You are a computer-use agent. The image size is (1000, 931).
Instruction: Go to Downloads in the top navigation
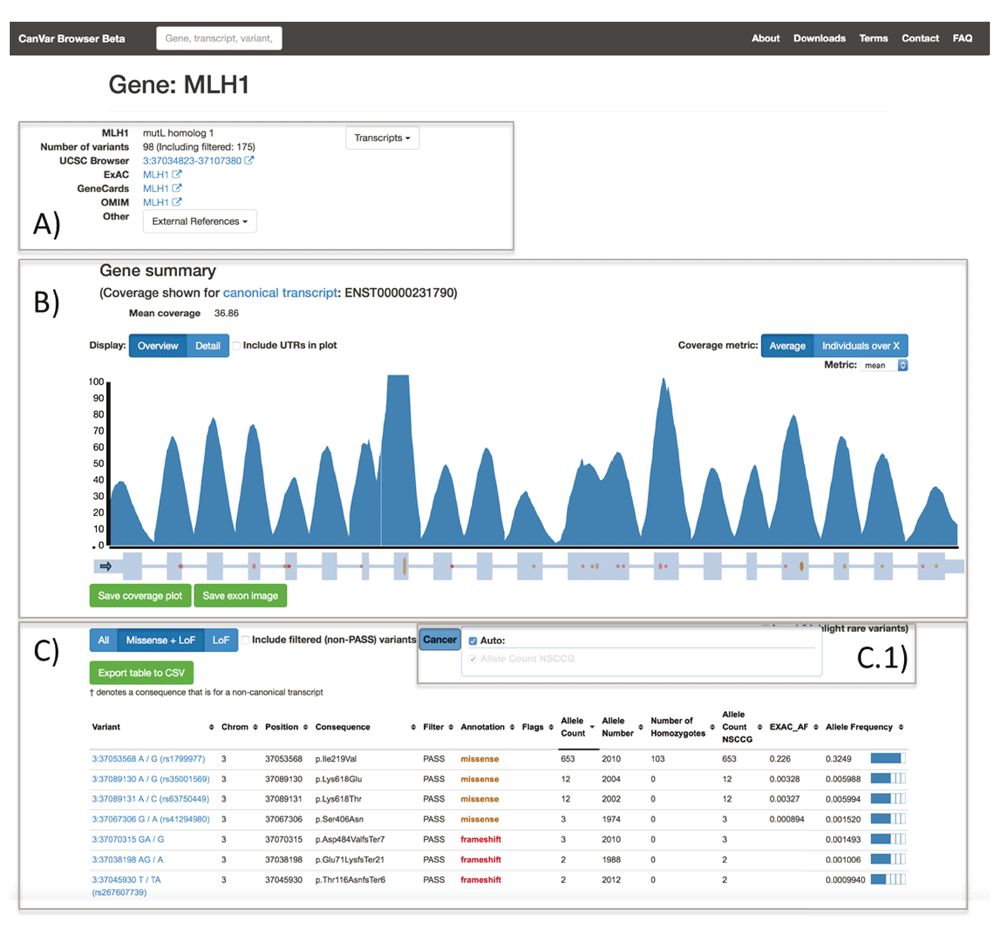[820, 38]
